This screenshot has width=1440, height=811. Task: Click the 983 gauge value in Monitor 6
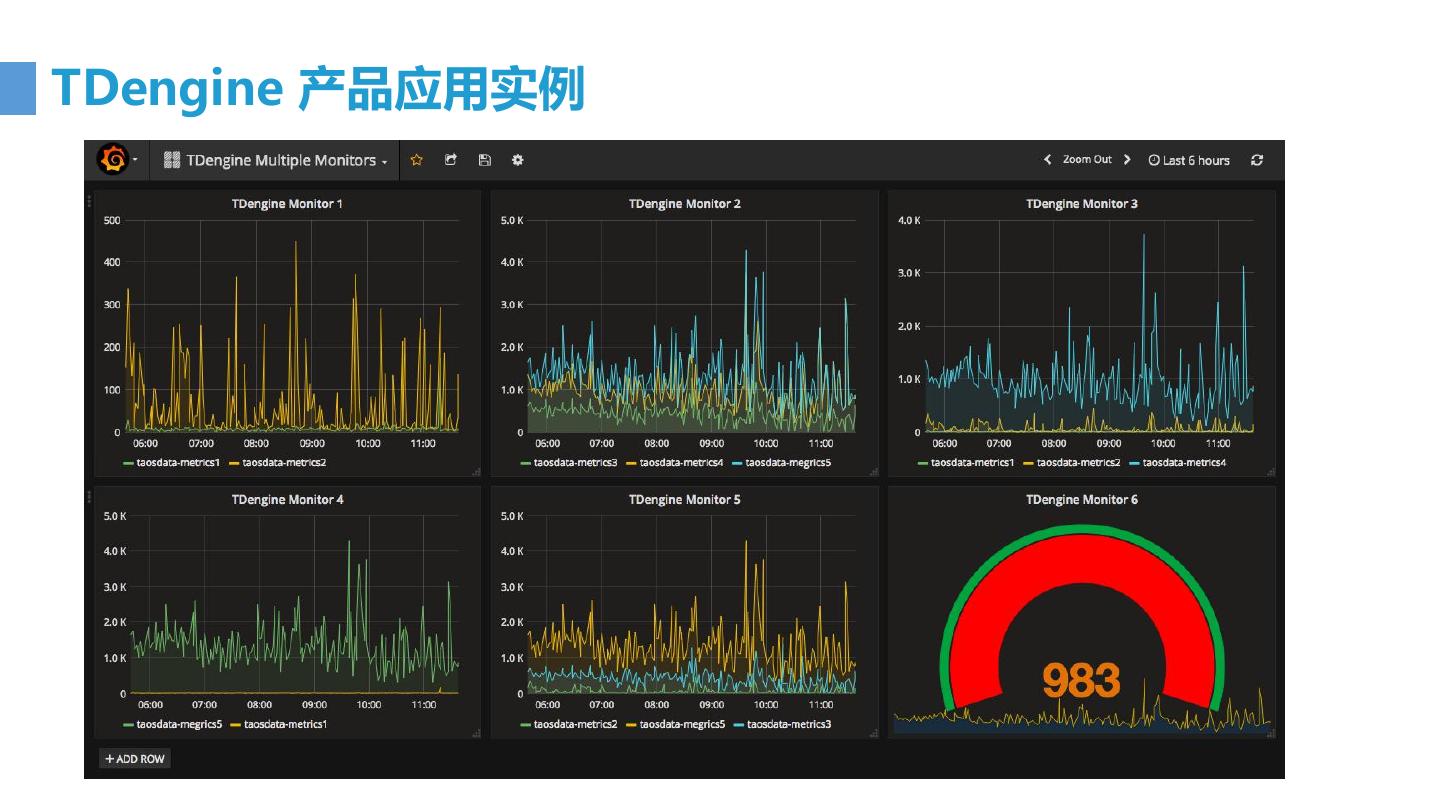tap(1081, 681)
